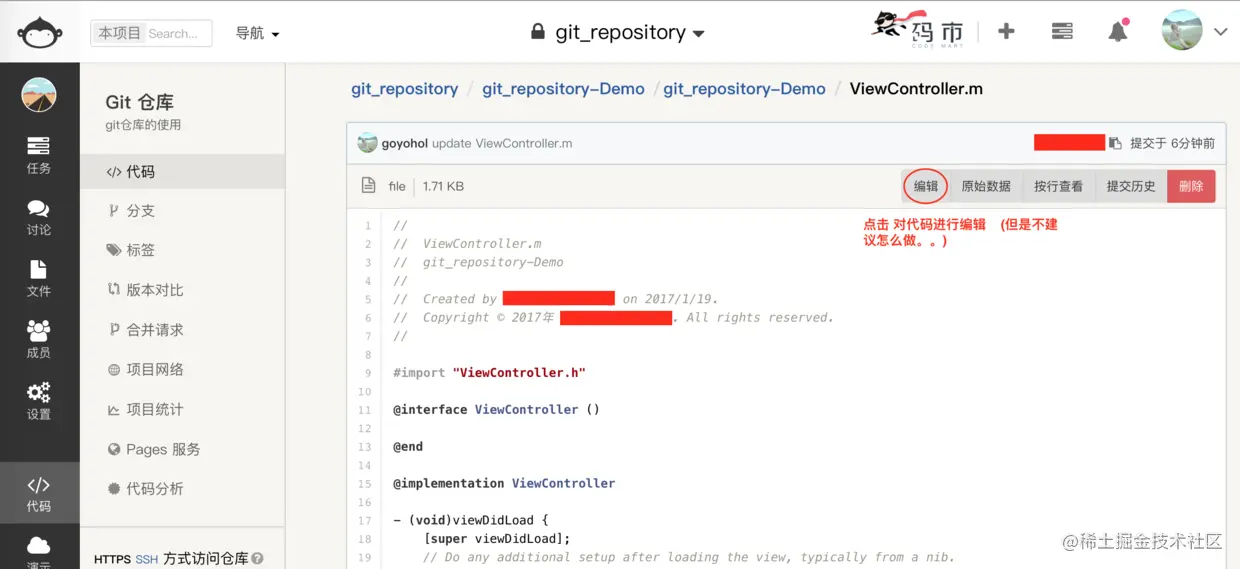The height and width of the screenshot is (569, 1240).
Task: Click line number 9 in code view
Action: tap(368, 373)
